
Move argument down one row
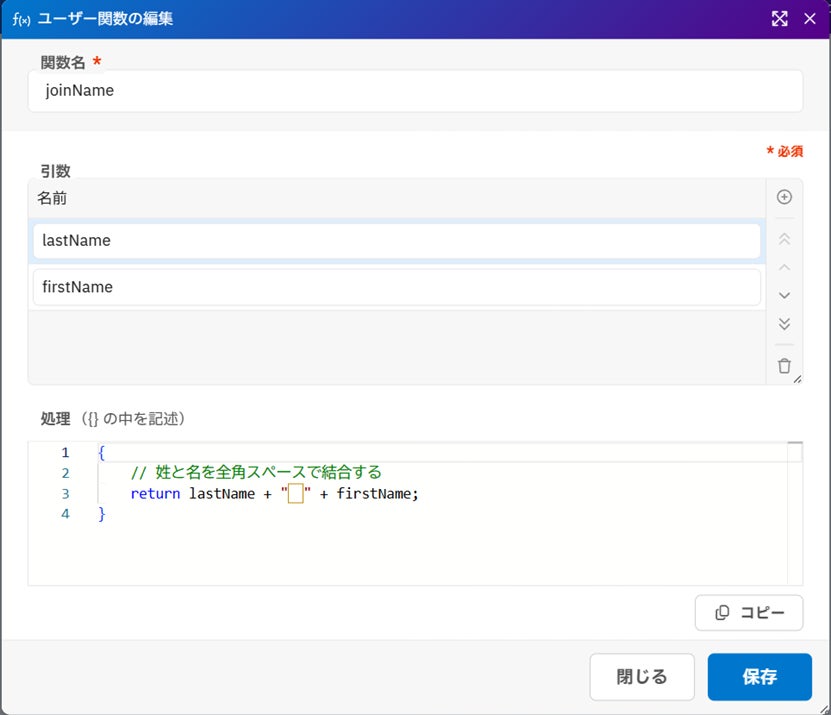(x=784, y=295)
